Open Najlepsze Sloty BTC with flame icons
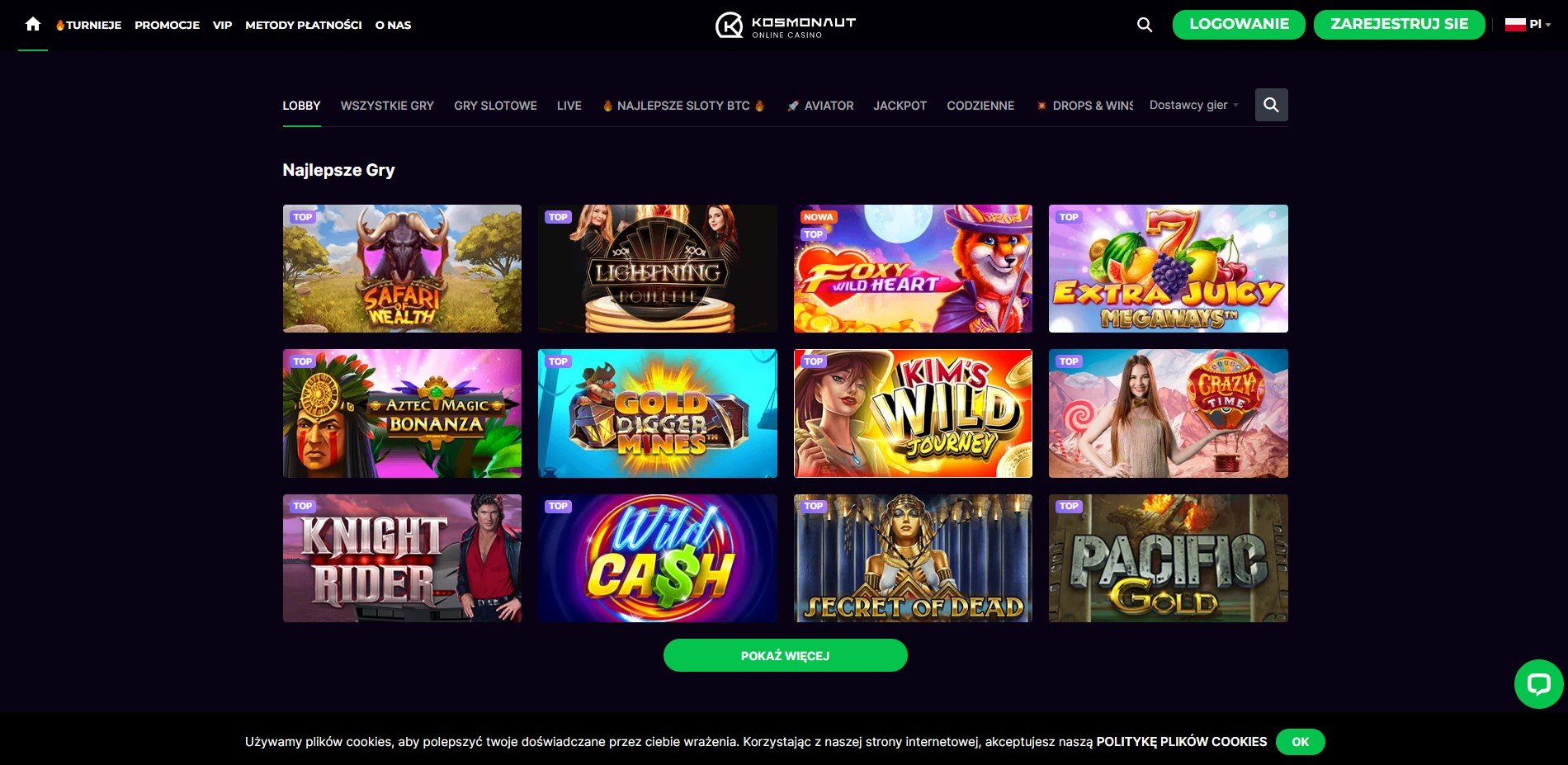This screenshot has width=1568, height=765. tap(683, 106)
